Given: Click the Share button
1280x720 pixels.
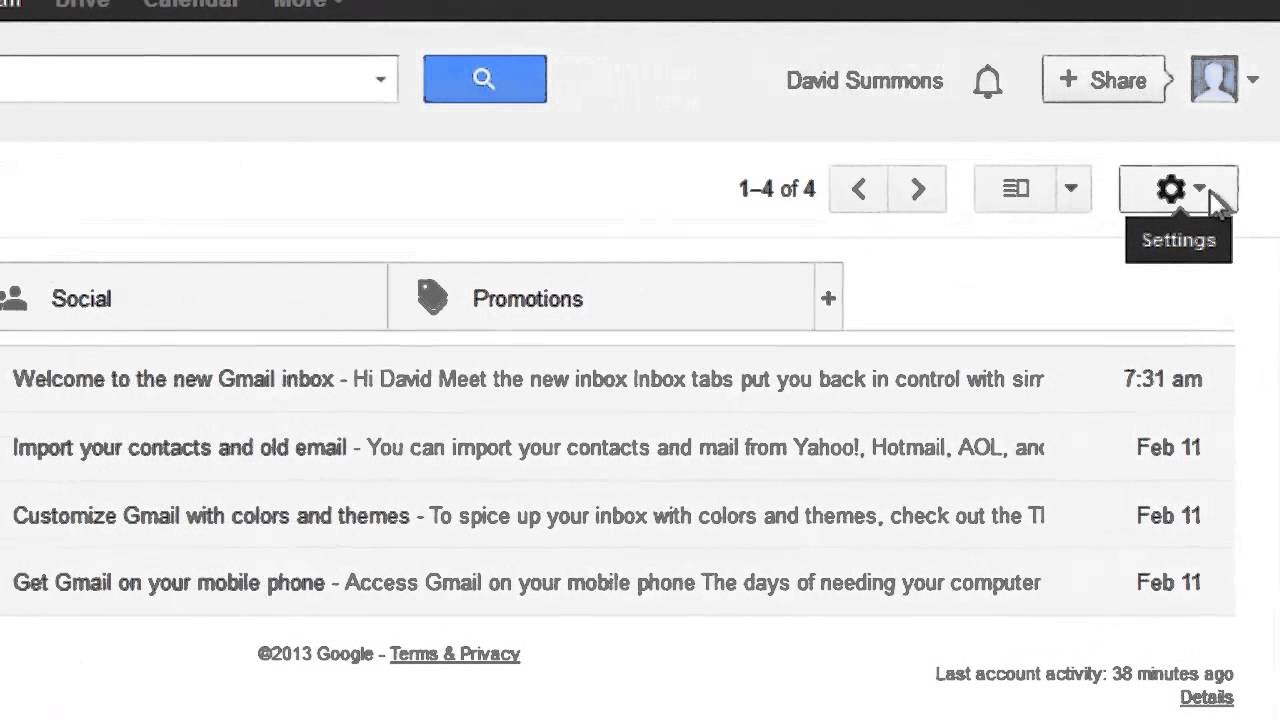Looking at the screenshot, I should 1104,80.
